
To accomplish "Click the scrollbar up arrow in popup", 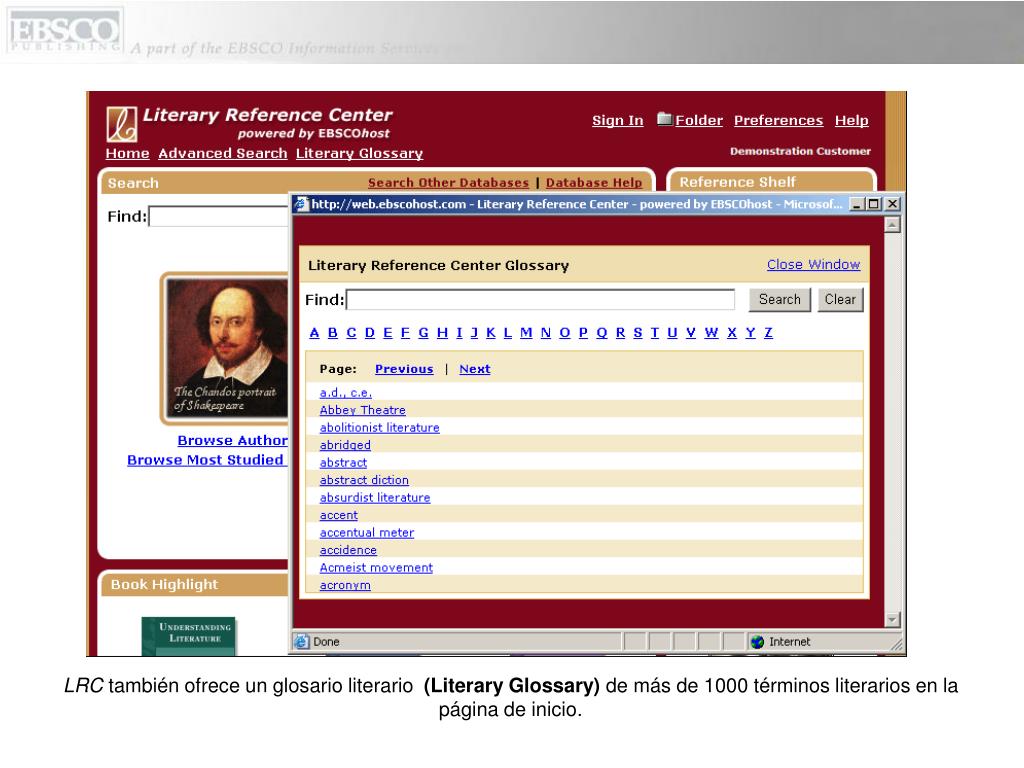I will coord(892,225).
